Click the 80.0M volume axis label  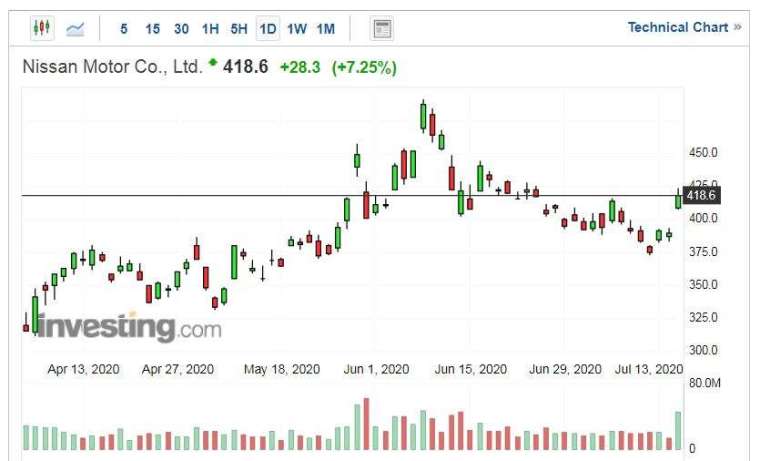click(x=705, y=383)
